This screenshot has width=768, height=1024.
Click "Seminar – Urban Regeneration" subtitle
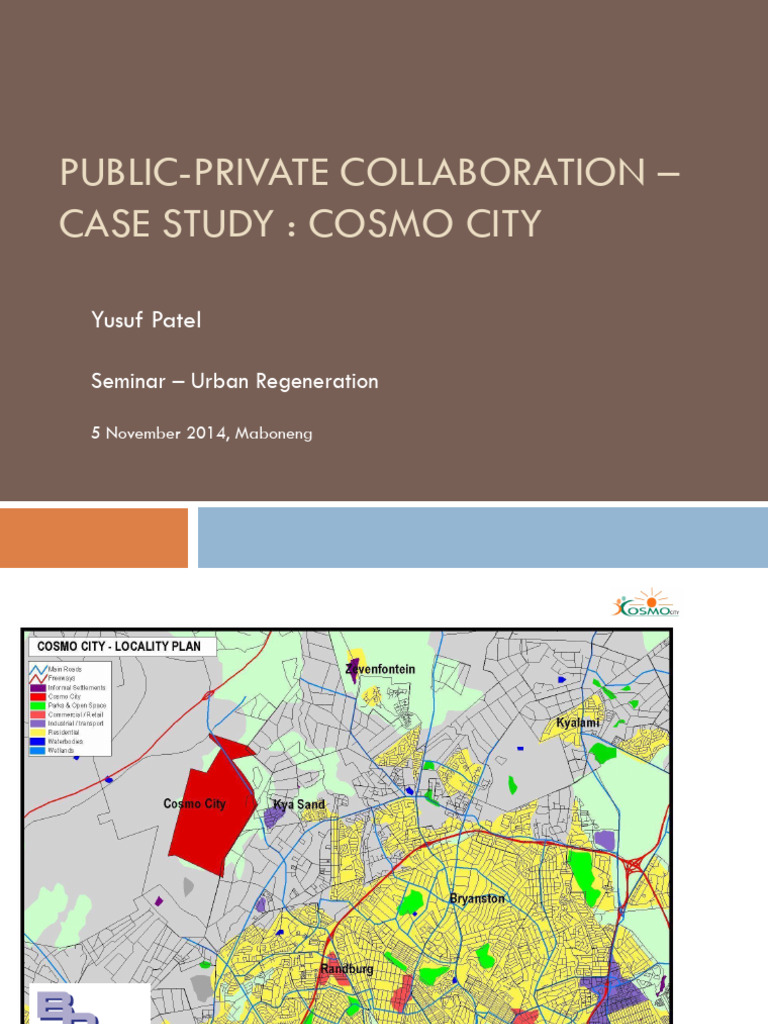pyautogui.click(x=234, y=381)
